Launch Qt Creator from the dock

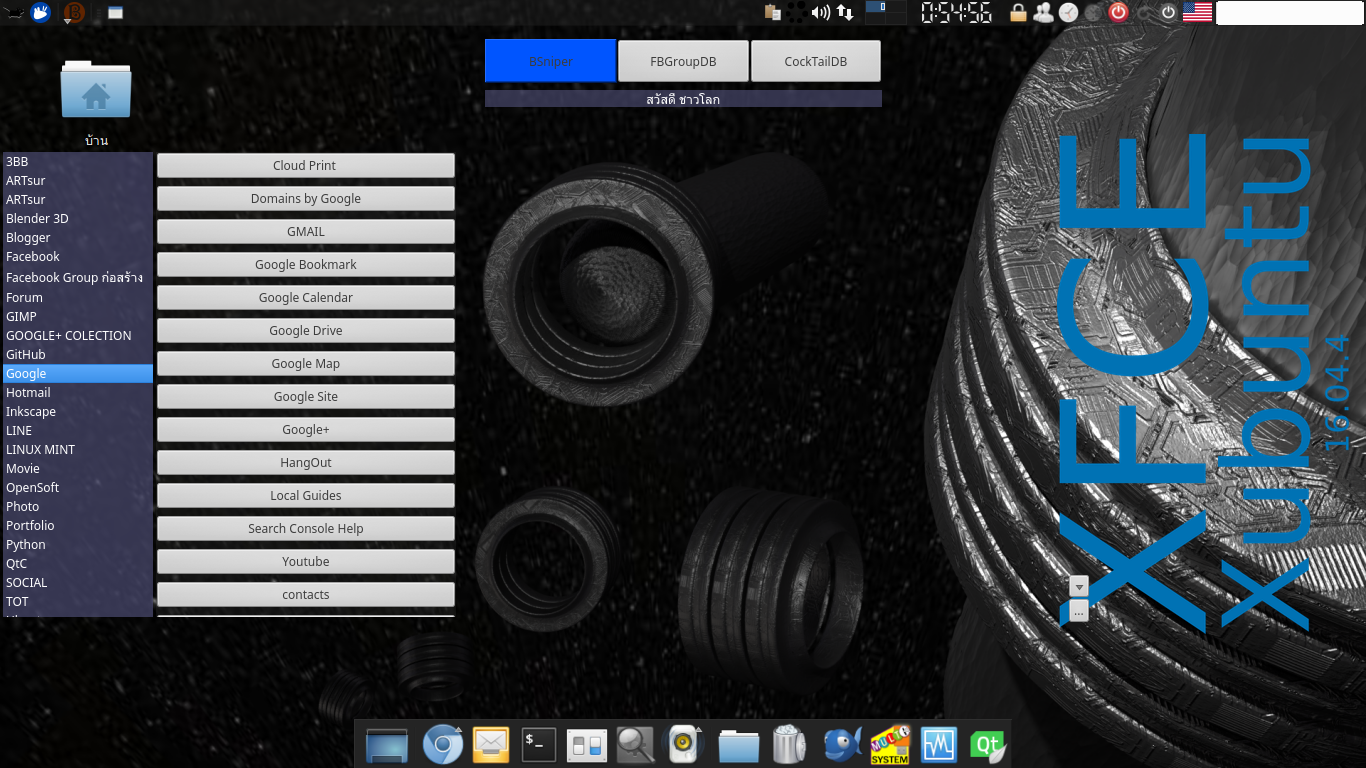coord(987,745)
